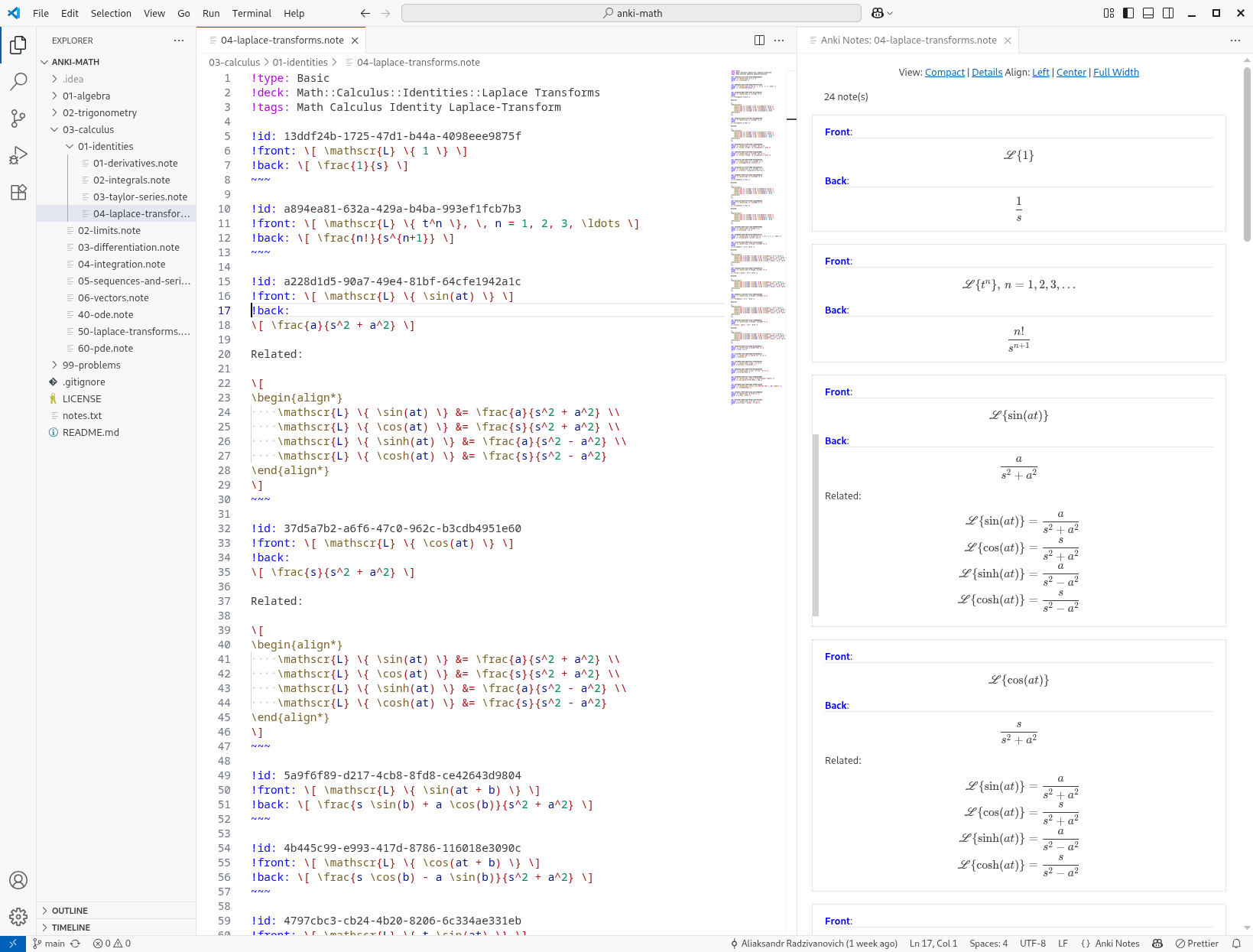
Task: Toggle the secondary side bar
Action: (1168, 13)
